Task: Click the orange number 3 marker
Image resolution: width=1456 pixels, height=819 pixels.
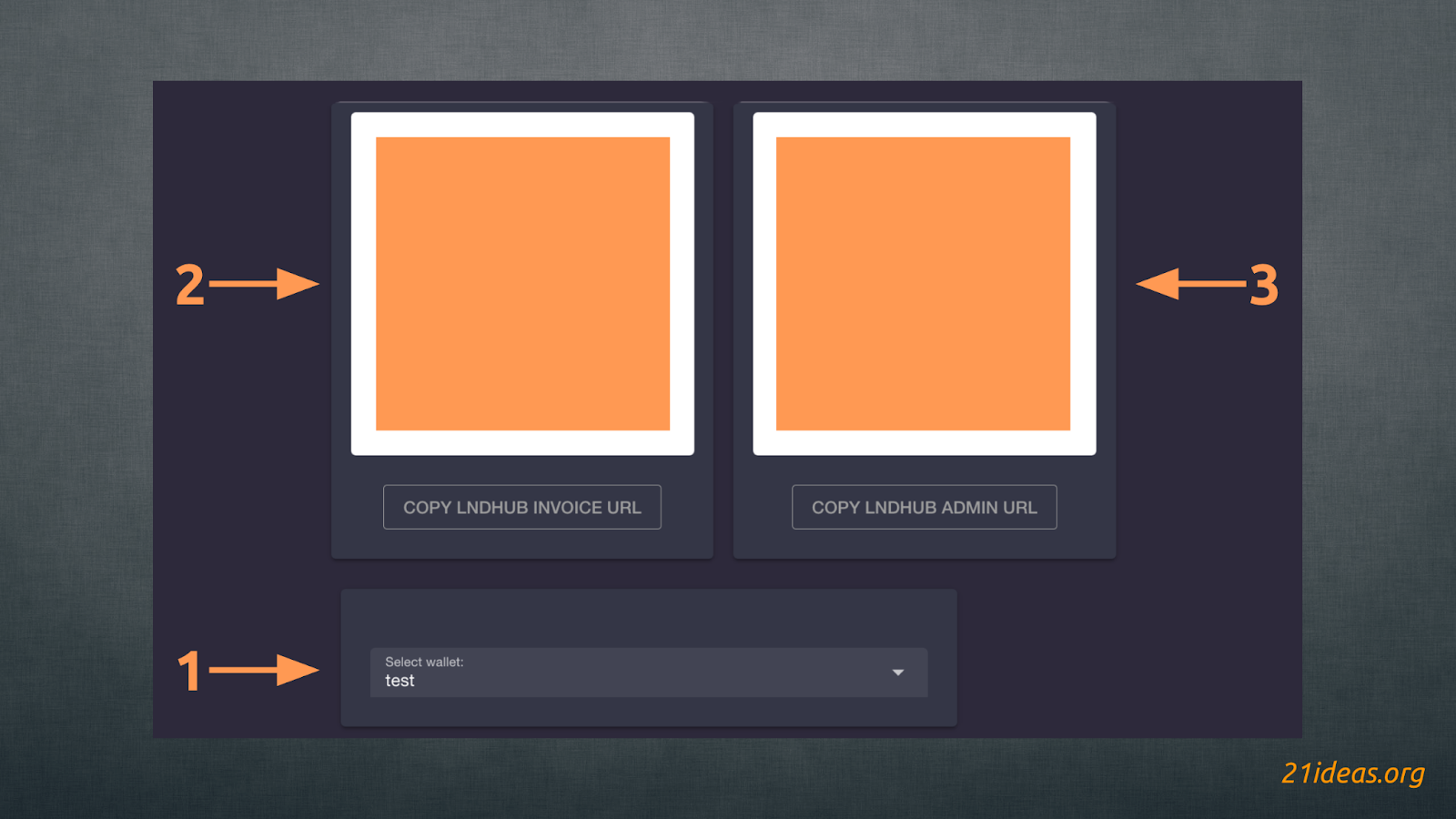Action: (1263, 285)
